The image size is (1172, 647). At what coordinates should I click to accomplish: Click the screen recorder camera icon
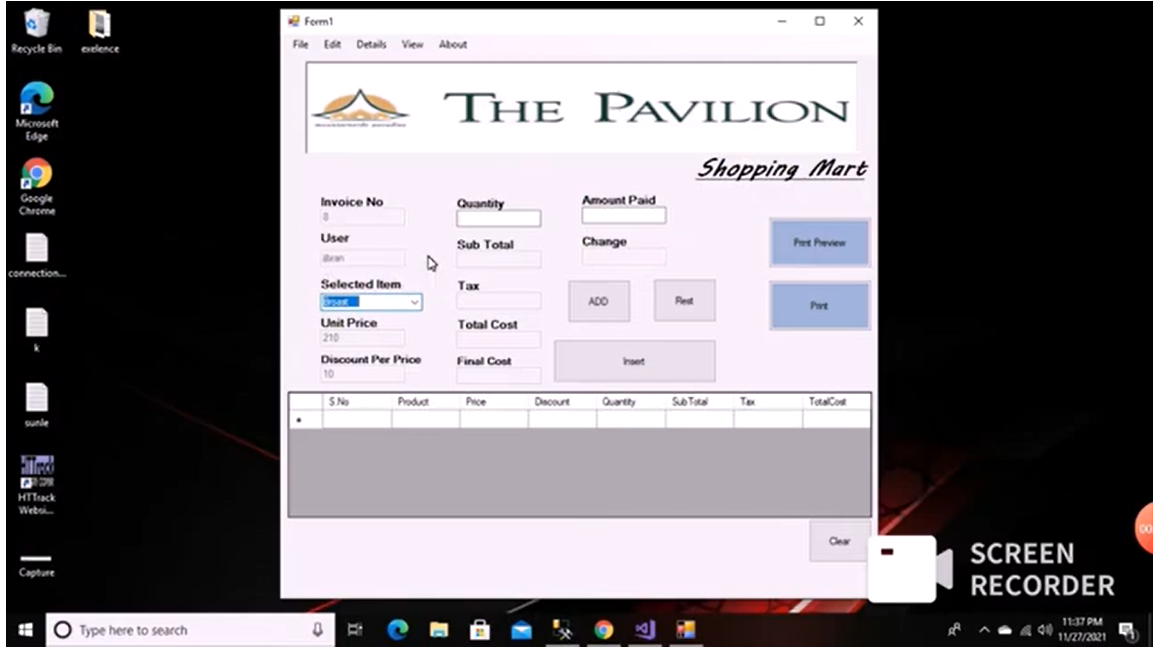910,569
